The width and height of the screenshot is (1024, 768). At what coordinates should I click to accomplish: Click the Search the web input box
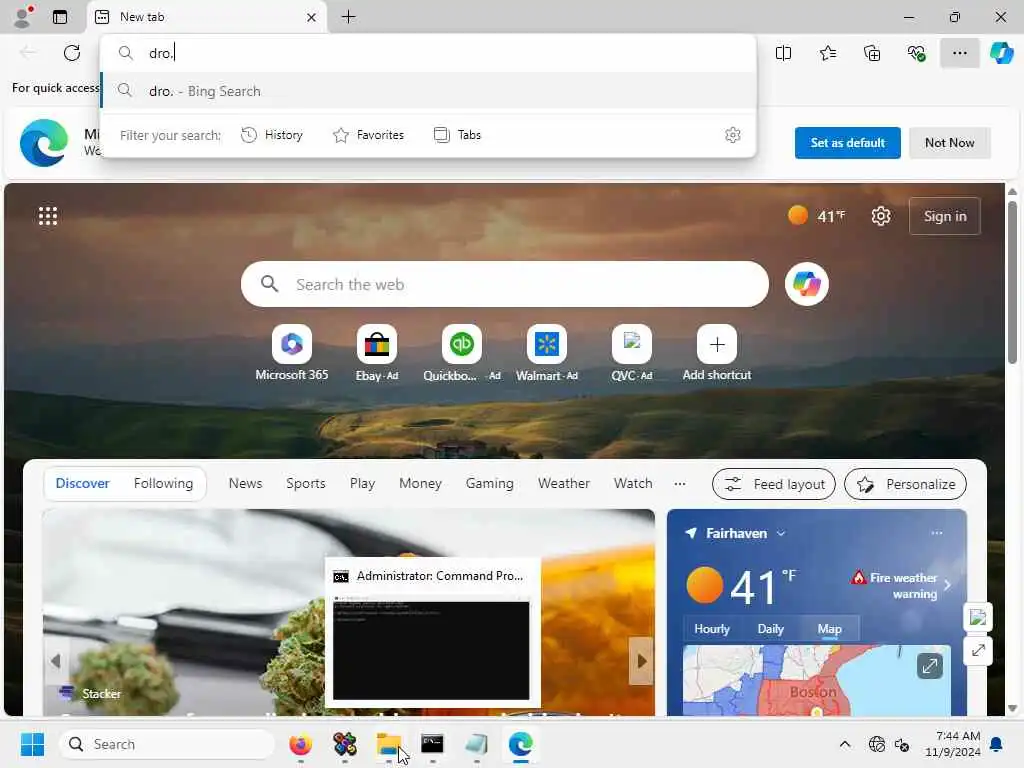coord(505,284)
